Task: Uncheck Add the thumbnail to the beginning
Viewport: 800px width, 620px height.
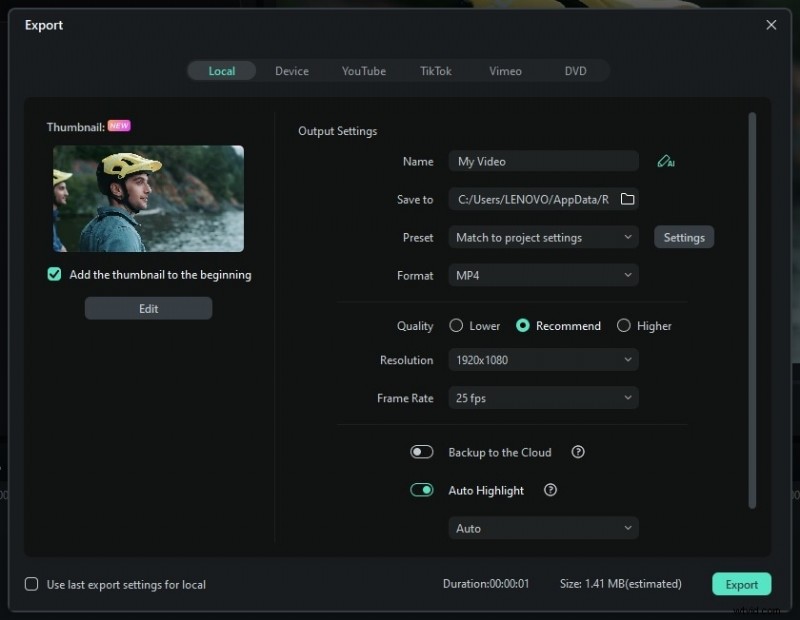Action: coord(54,275)
